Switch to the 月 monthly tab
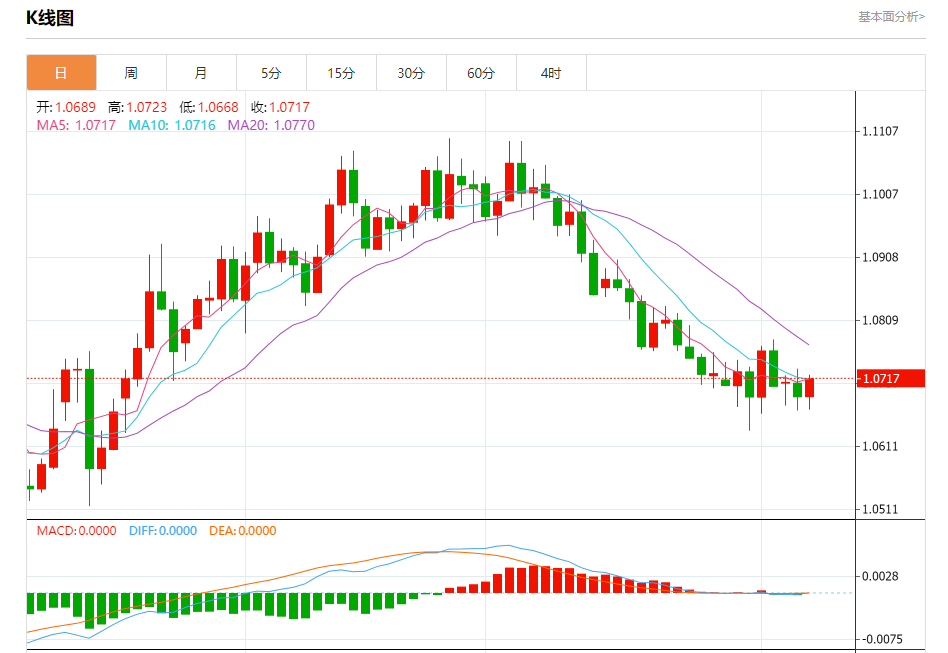This screenshot has width=948, height=653. coord(201,73)
